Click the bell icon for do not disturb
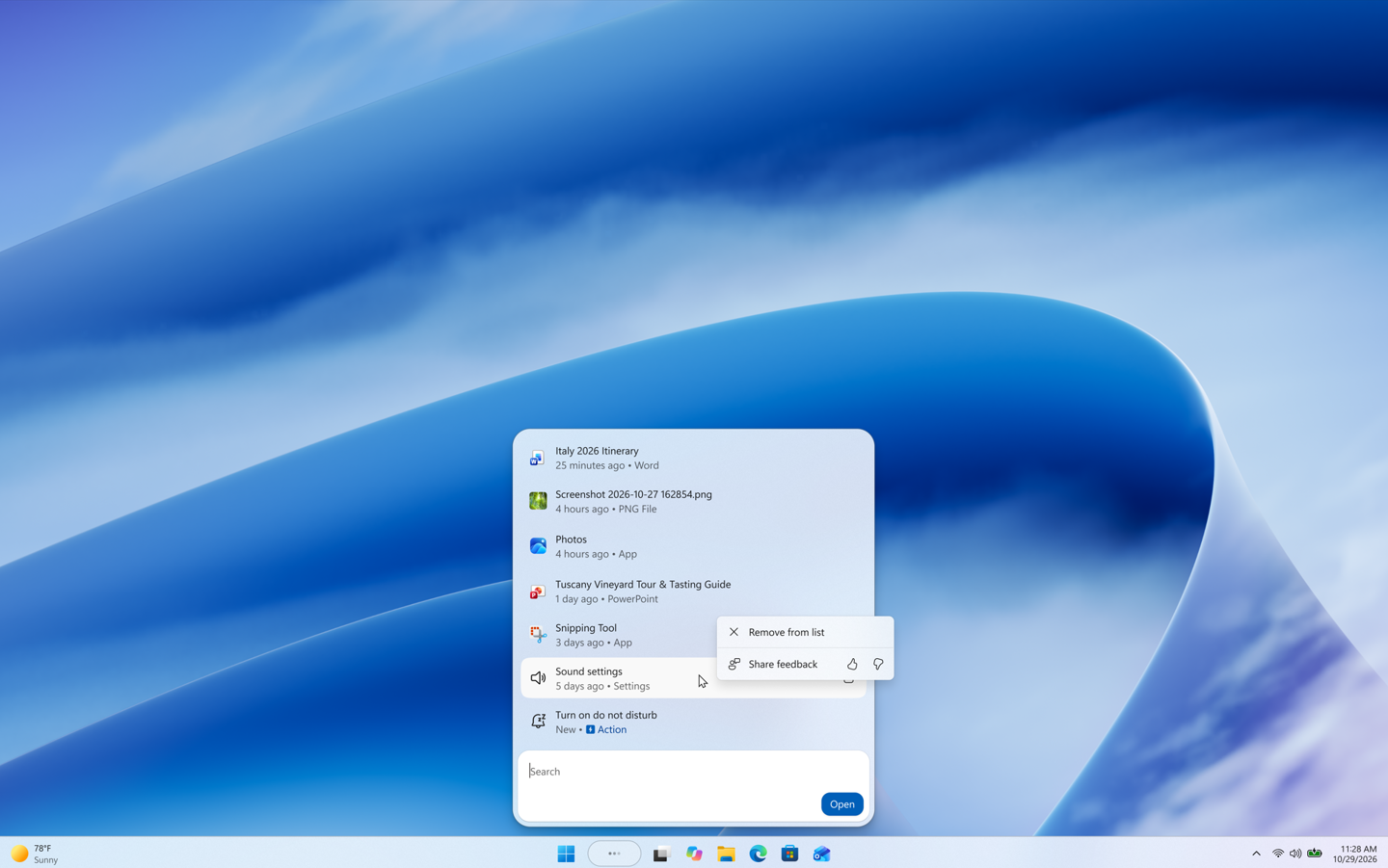This screenshot has width=1388, height=868. pyautogui.click(x=538, y=722)
